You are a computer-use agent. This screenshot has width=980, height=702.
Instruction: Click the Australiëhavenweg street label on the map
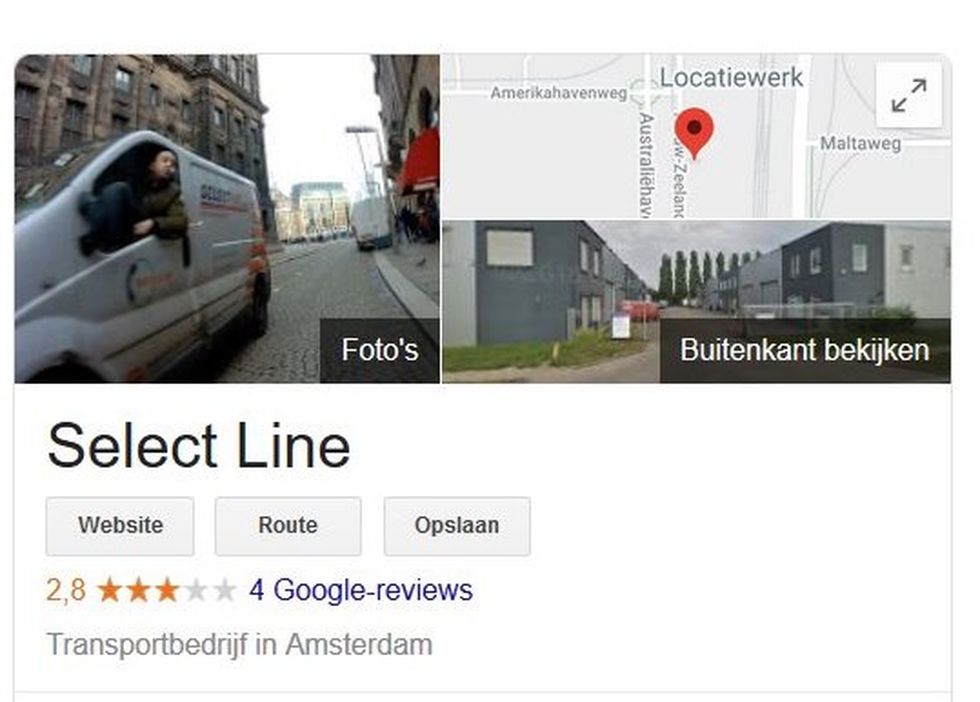[646, 165]
